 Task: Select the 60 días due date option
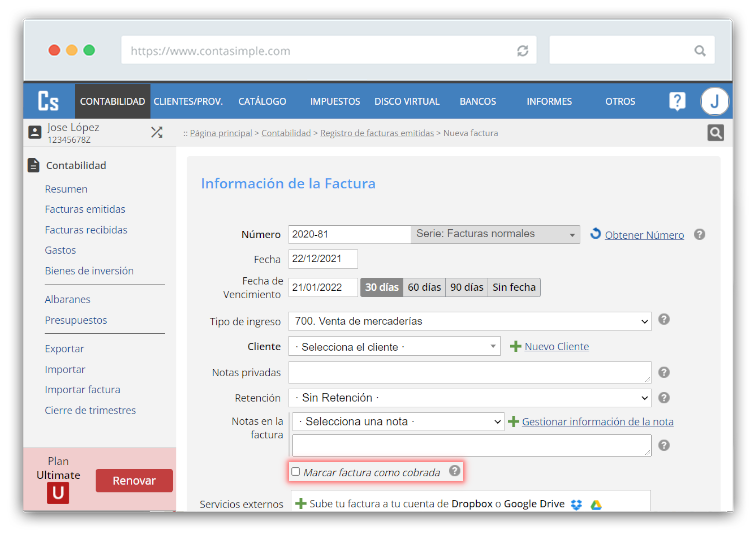point(424,287)
